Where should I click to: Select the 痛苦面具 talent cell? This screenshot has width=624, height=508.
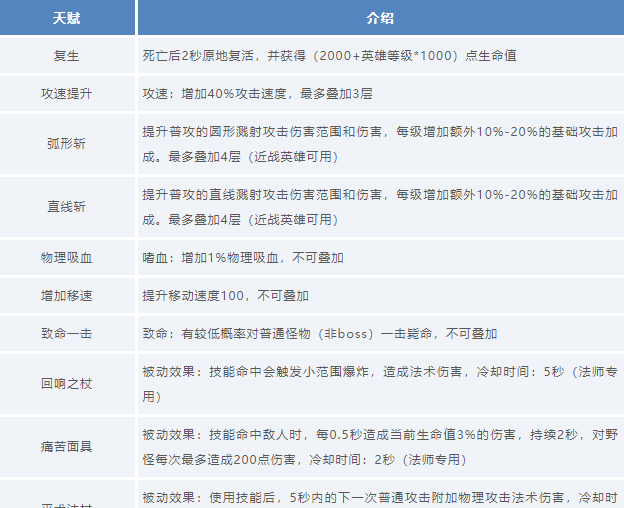(x=67, y=447)
